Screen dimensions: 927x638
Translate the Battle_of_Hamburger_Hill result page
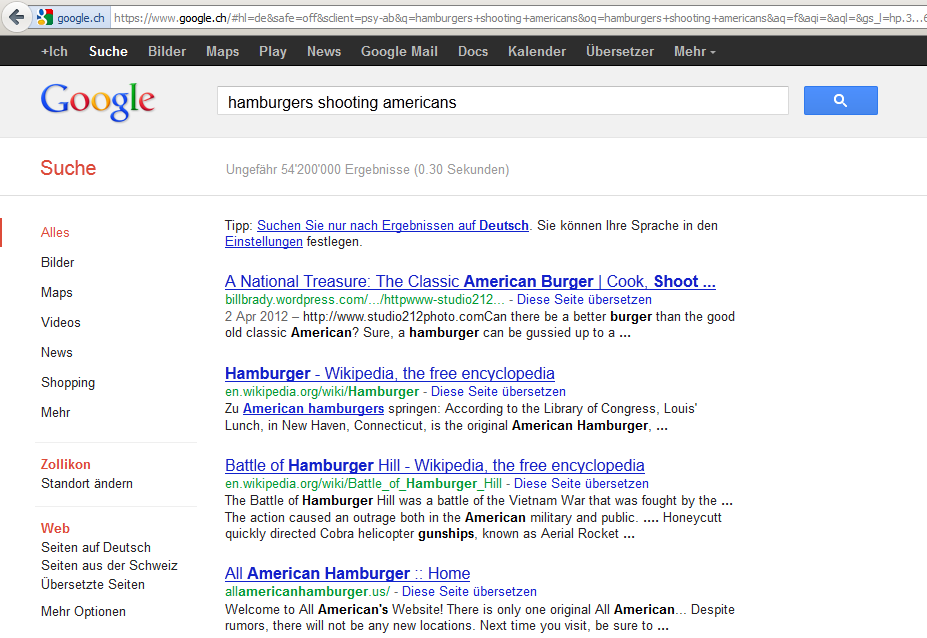point(581,483)
